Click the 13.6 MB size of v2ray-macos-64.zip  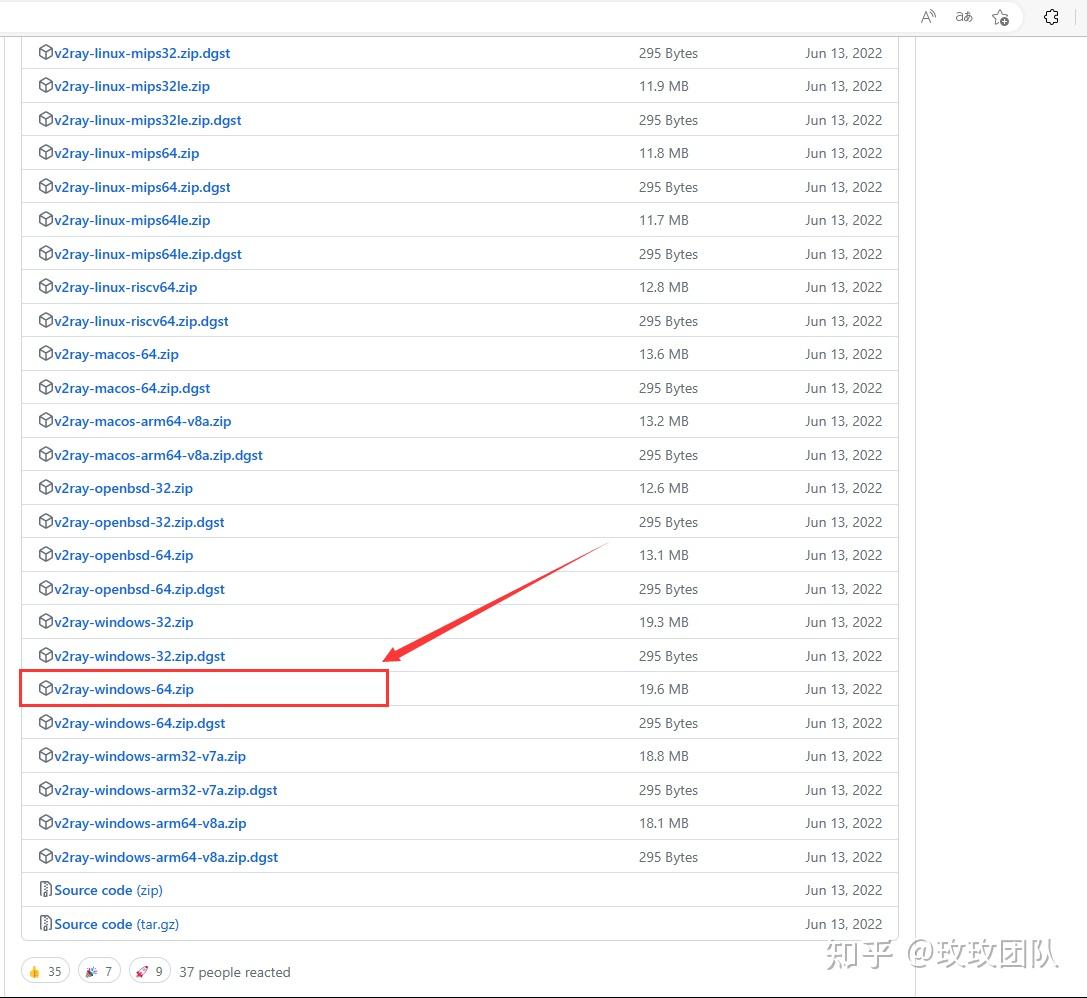point(663,354)
